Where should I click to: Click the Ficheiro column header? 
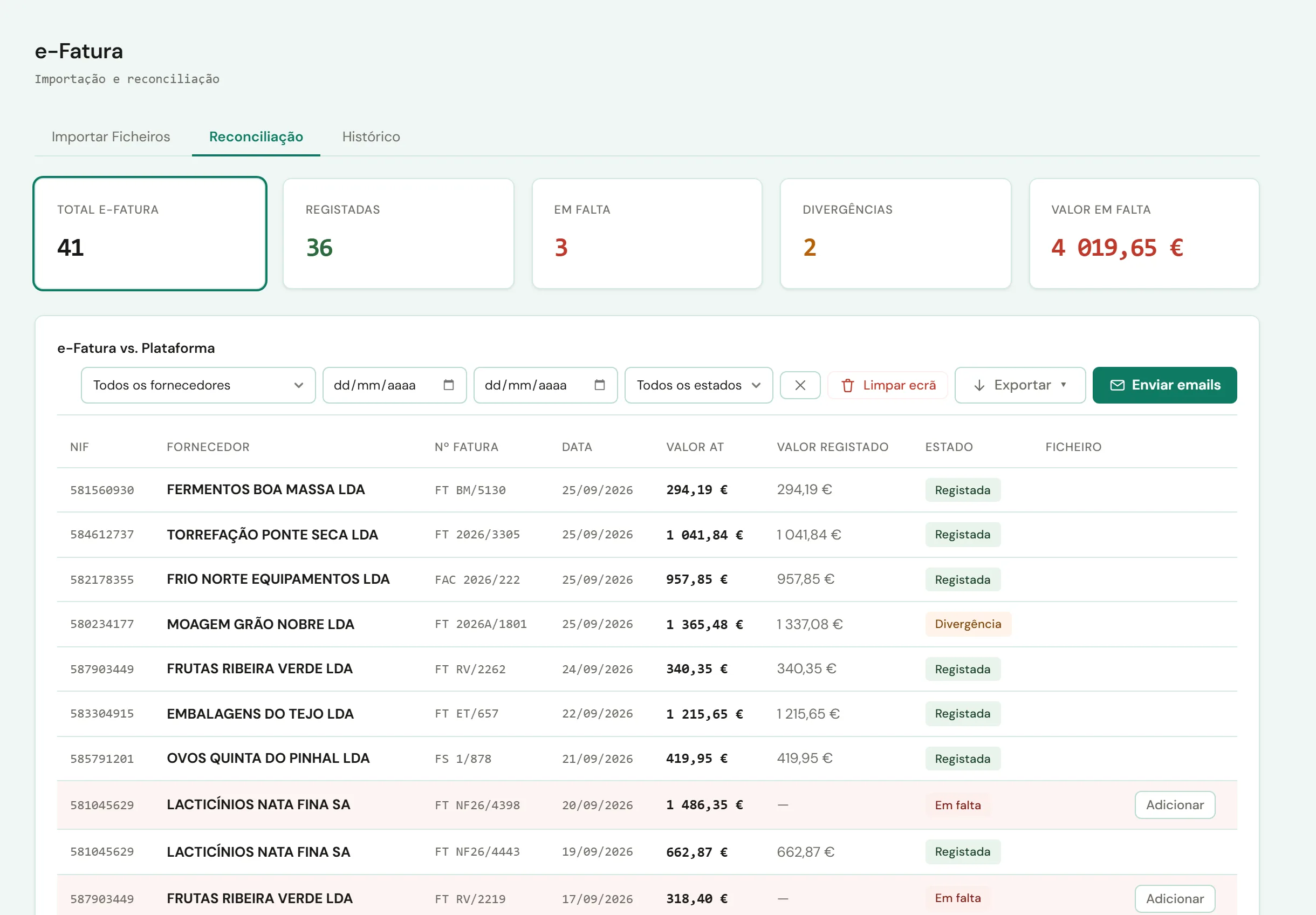pos(1073,447)
